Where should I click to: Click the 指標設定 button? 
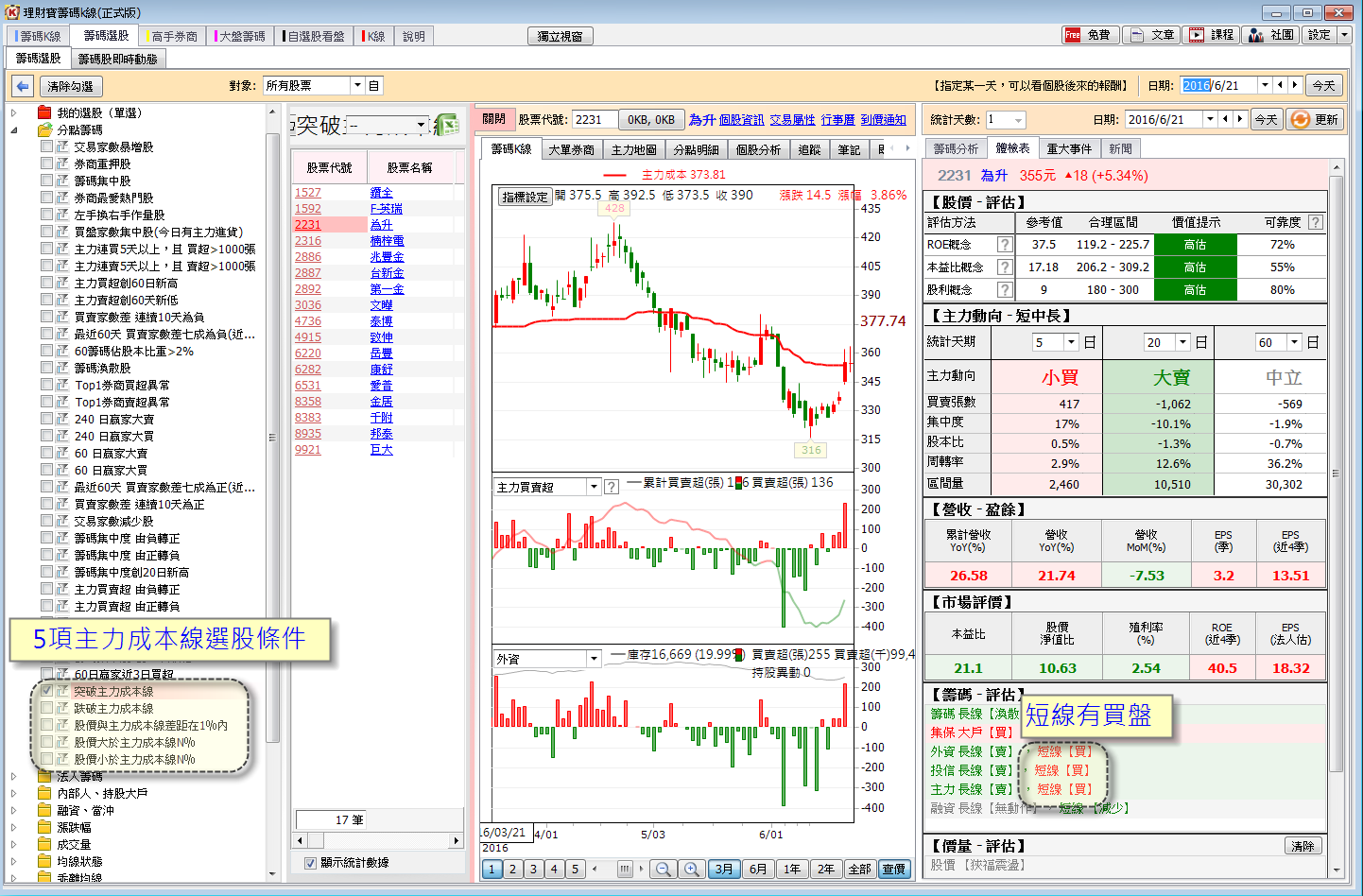525,197
